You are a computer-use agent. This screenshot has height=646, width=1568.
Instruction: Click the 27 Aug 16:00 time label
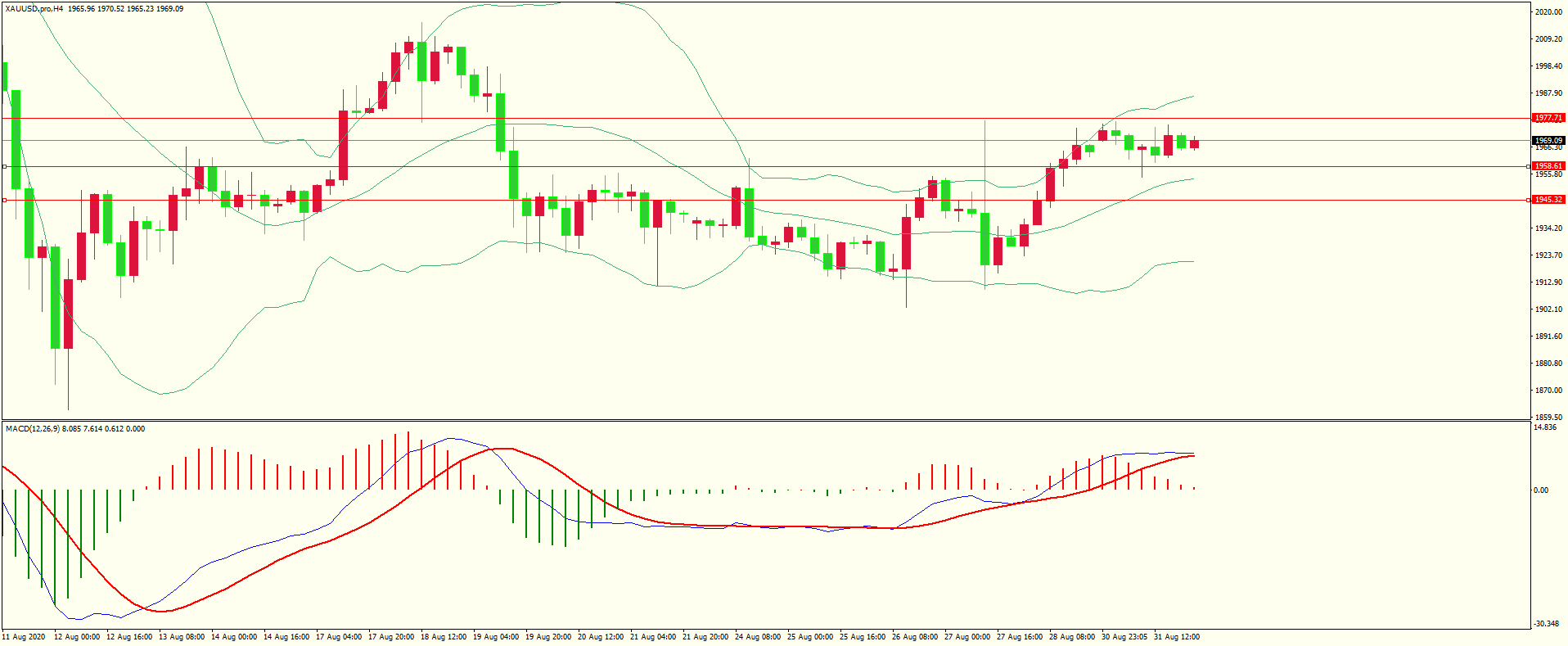pyautogui.click(x=1020, y=637)
